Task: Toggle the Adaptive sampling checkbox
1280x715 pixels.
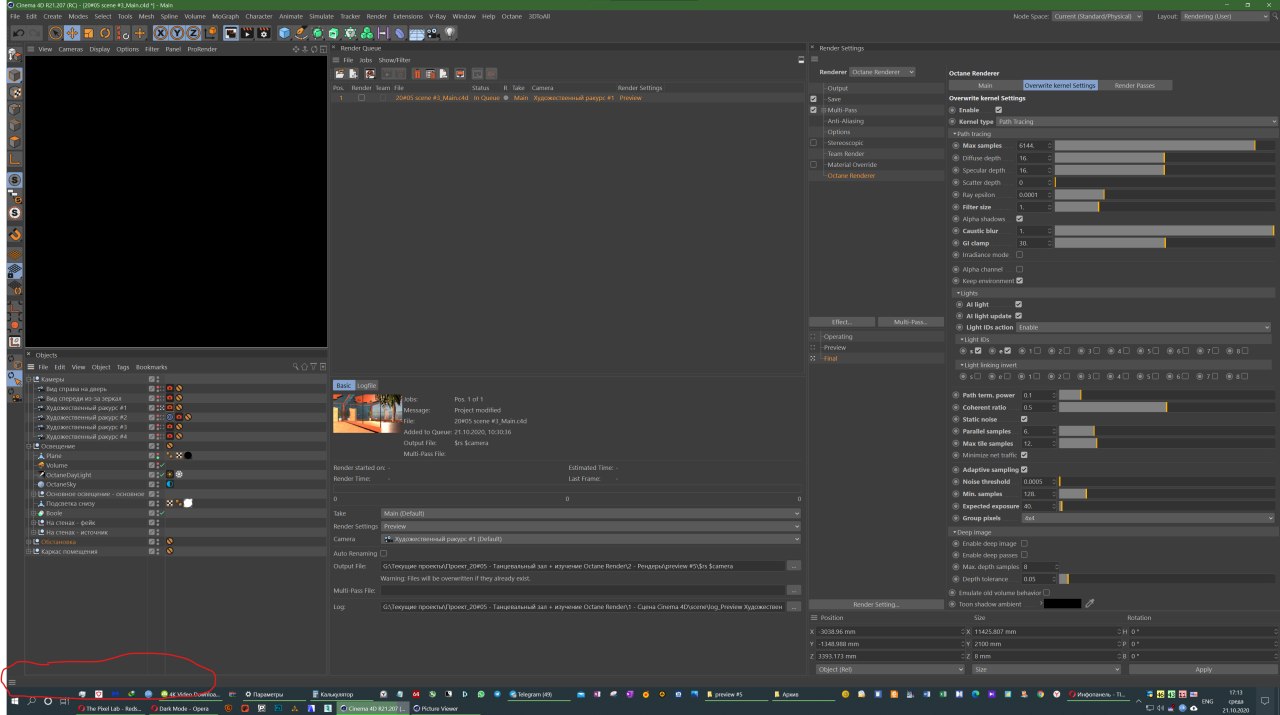Action: [x=1024, y=469]
